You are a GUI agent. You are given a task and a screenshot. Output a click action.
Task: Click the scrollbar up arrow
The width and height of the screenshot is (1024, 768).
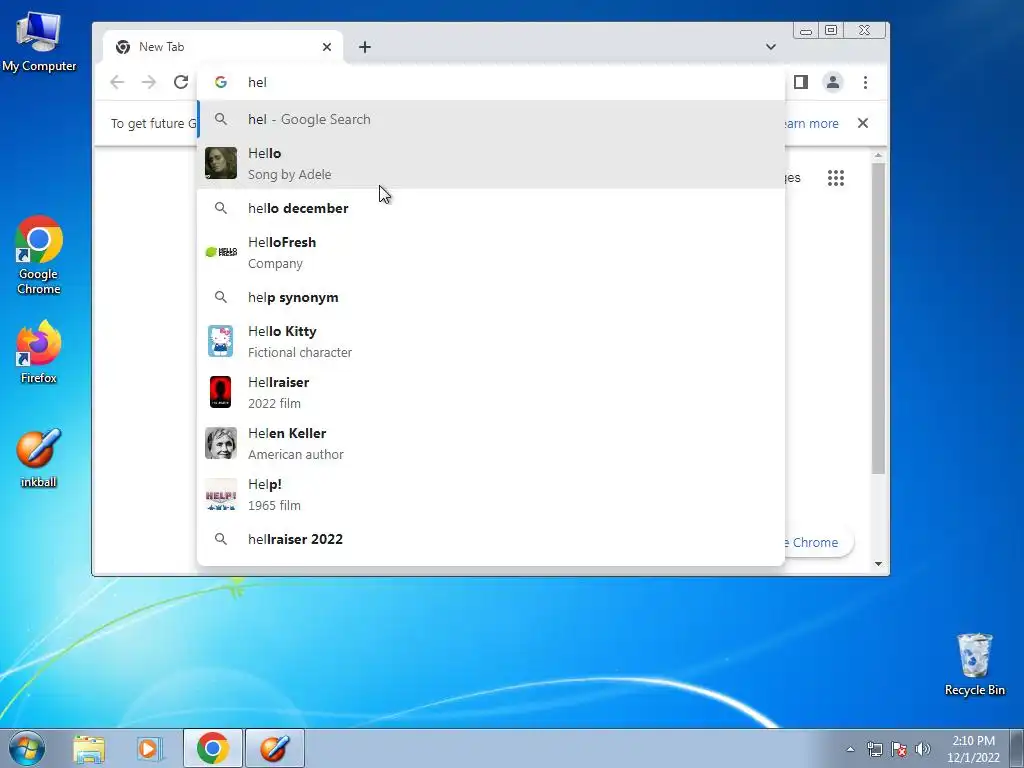878,155
